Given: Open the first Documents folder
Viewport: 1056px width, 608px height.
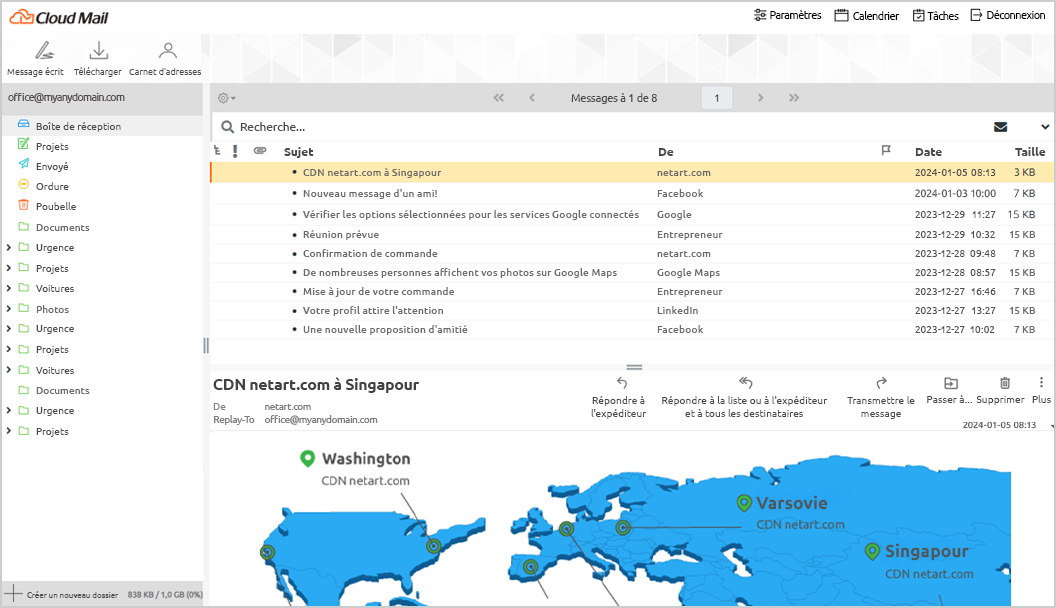Looking at the screenshot, I should pyautogui.click(x=62, y=228).
